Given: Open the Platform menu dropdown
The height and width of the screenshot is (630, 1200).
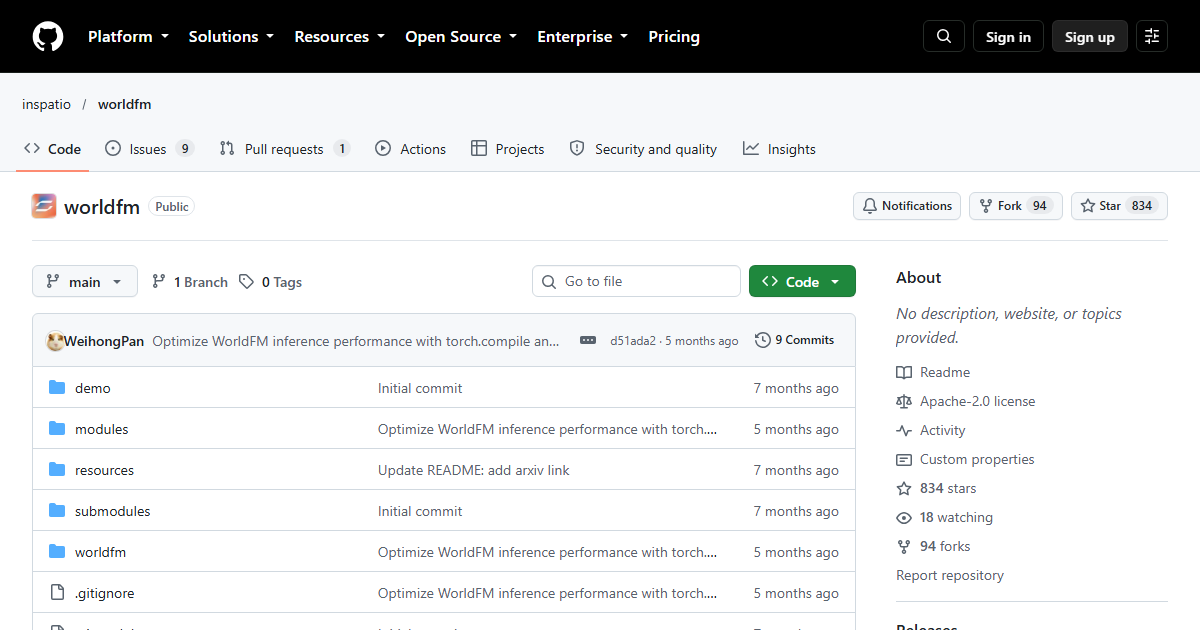Looking at the screenshot, I should pyautogui.click(x=128, y=37).
